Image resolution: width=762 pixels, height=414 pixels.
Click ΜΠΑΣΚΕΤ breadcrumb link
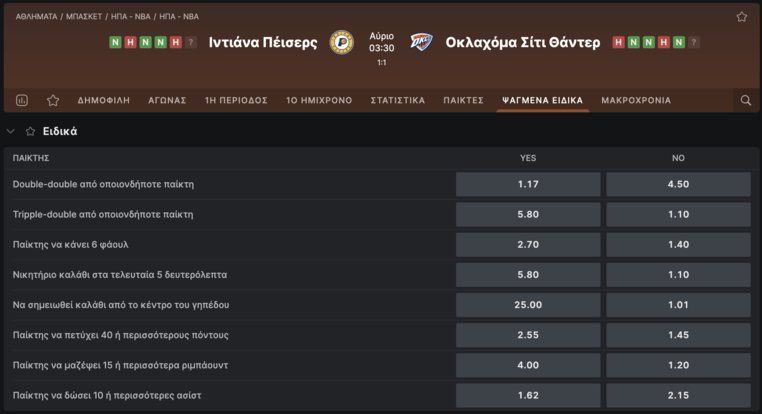[x=84, y=17]
